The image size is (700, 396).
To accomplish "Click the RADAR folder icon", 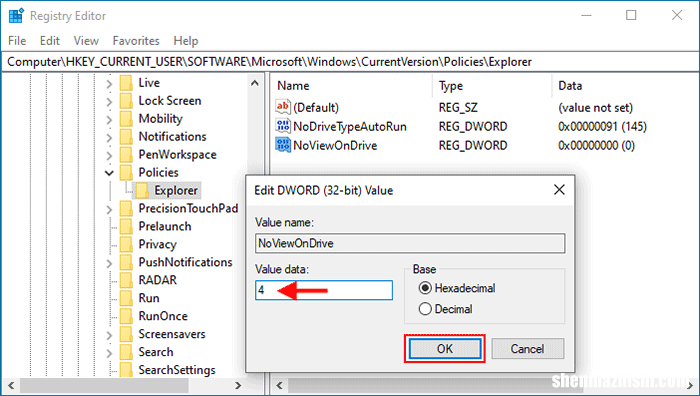I will [126, 280].
